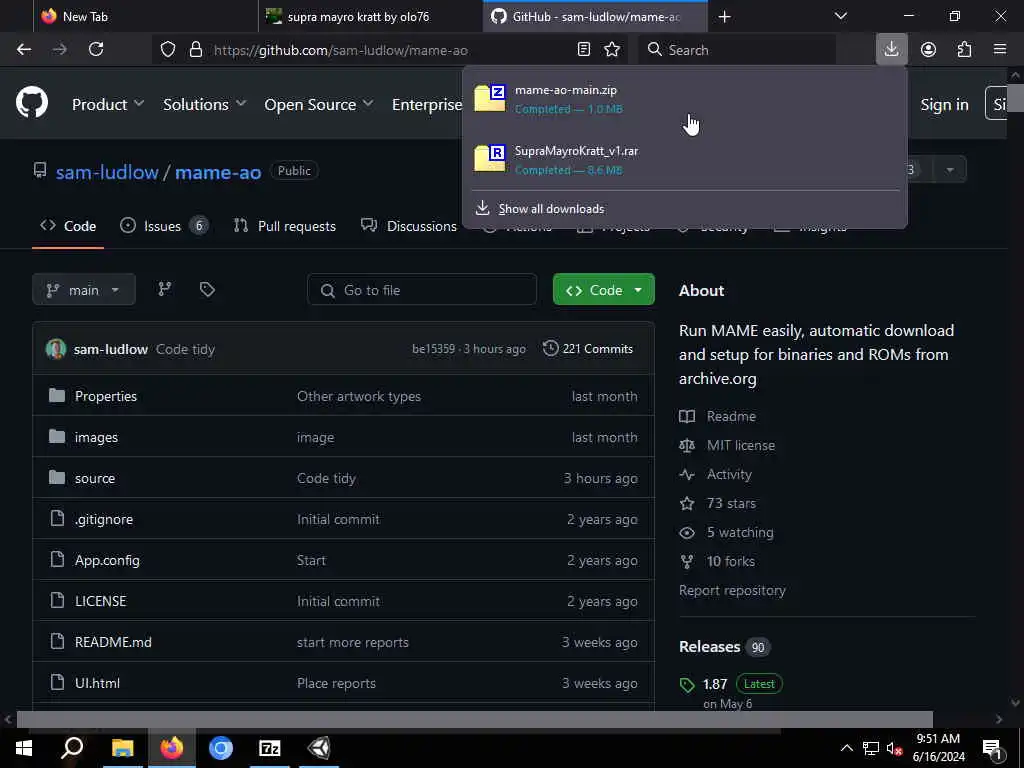Open the UI.html file

97,683
